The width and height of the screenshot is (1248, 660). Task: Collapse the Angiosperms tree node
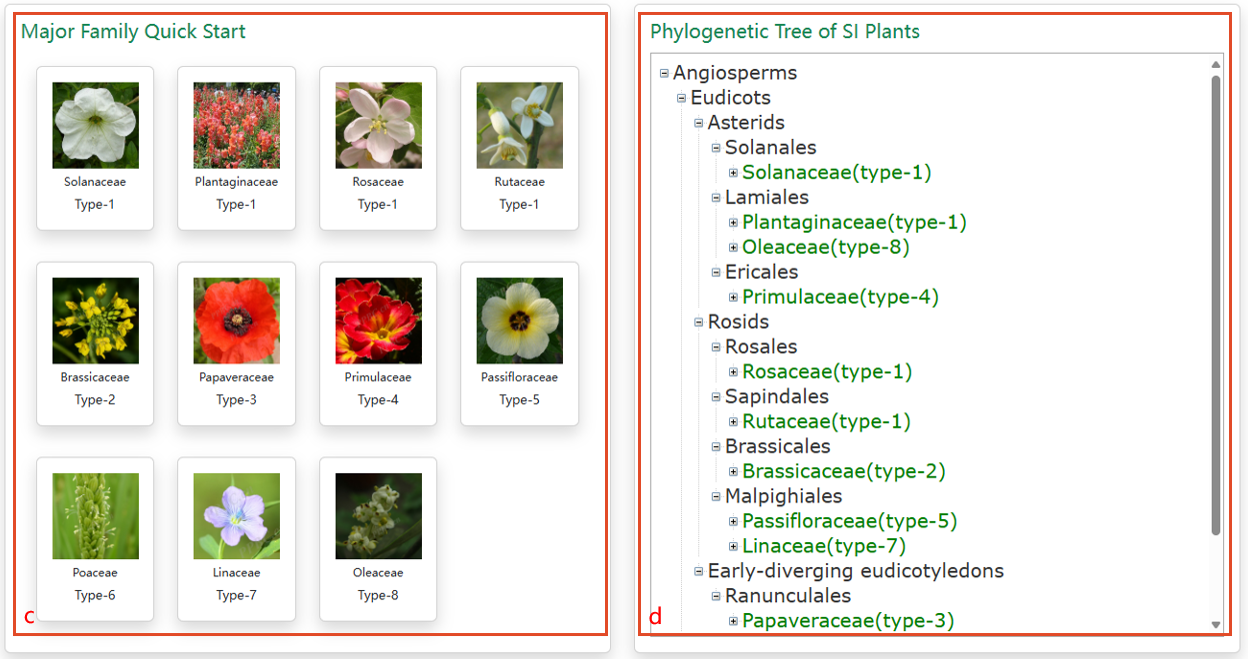(x=664, y=73)
